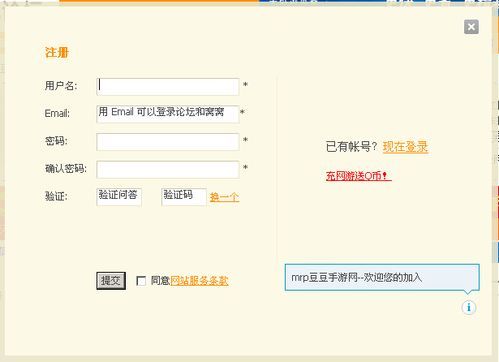Close the registration dialog with the X icon
Image resolution: width=499 pixels, height=362 pixels.
(x=471, y=27)
